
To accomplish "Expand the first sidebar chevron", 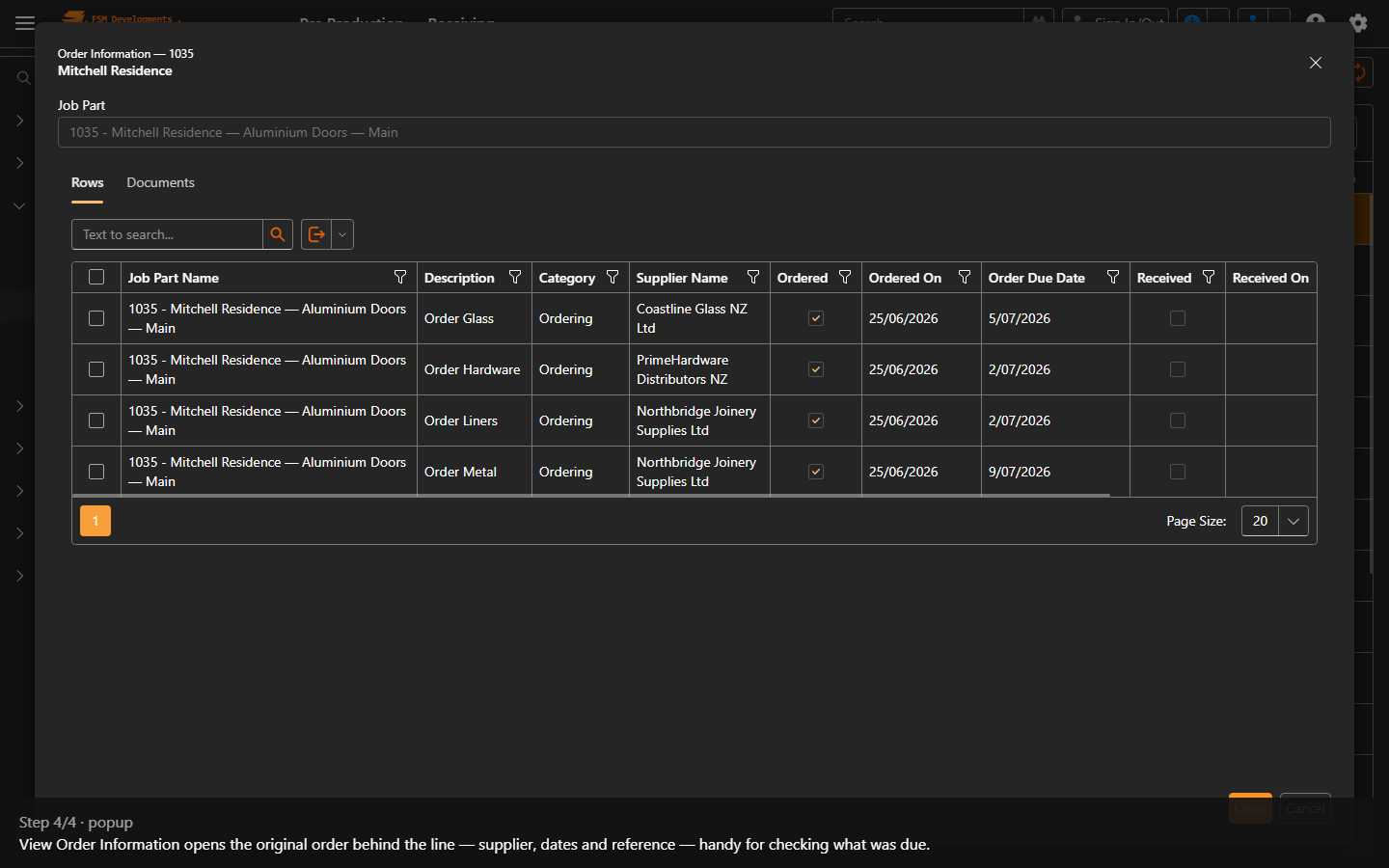I will point(19,121).
